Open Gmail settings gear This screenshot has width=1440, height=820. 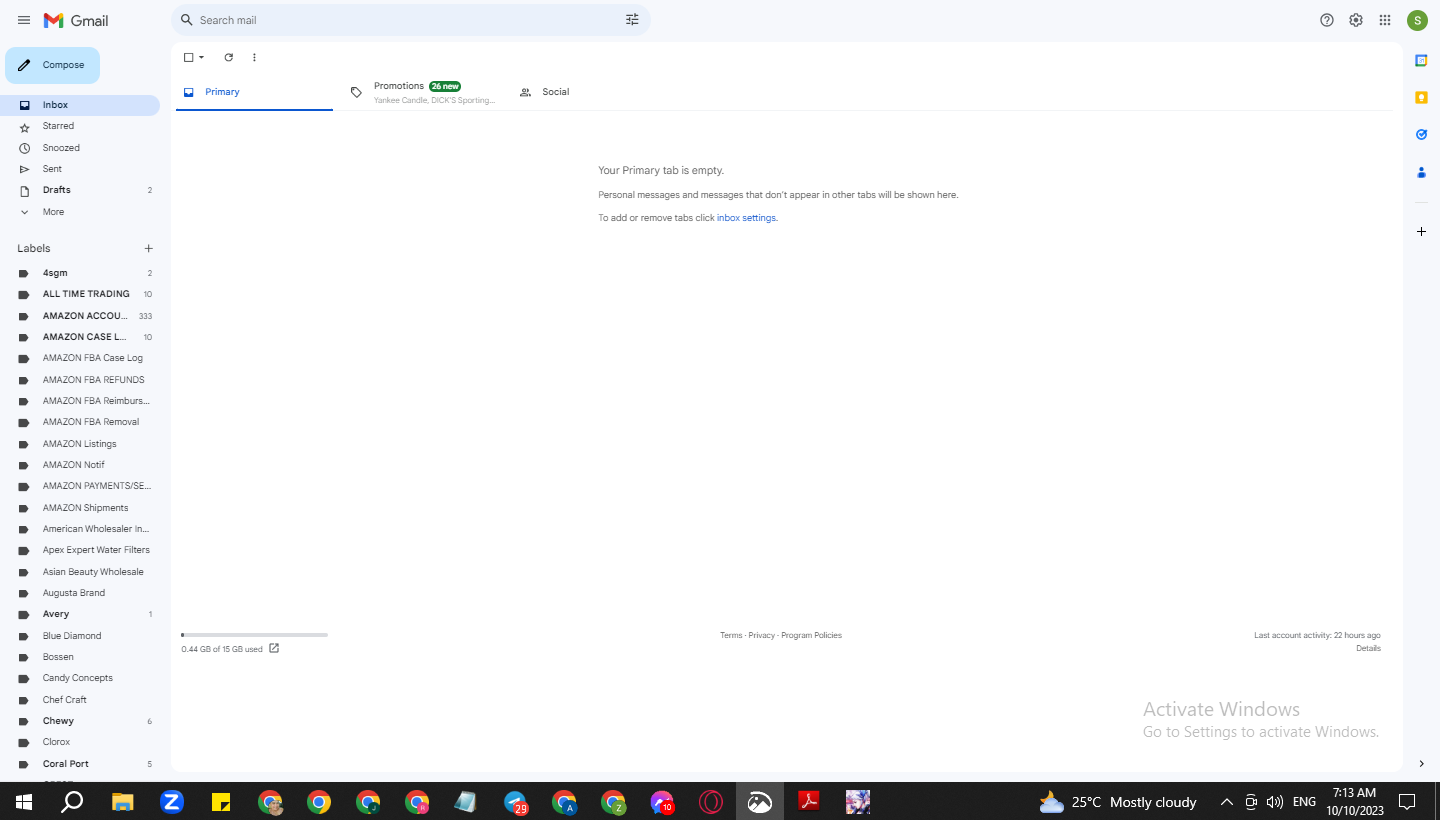click(1356, 20)
